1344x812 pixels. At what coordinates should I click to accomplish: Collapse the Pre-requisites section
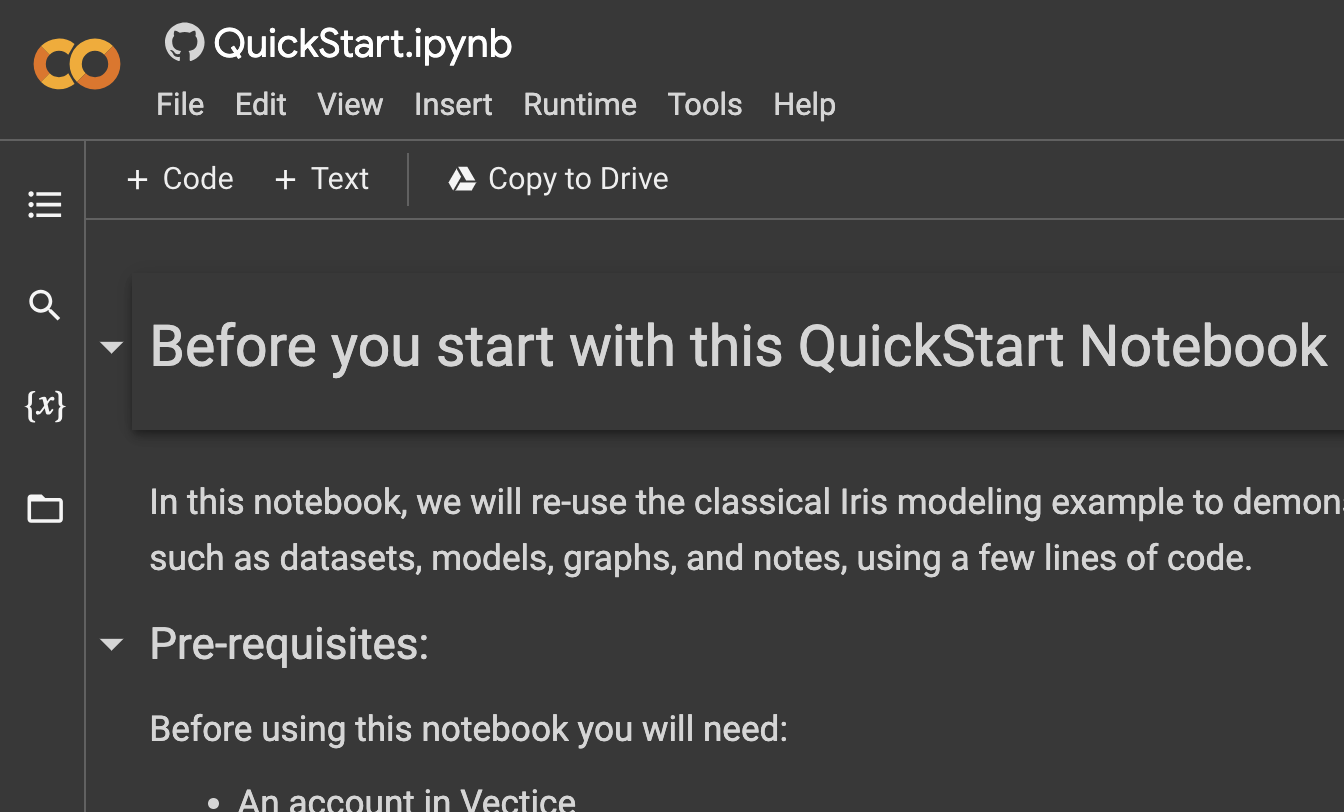[x=112, y=645]
